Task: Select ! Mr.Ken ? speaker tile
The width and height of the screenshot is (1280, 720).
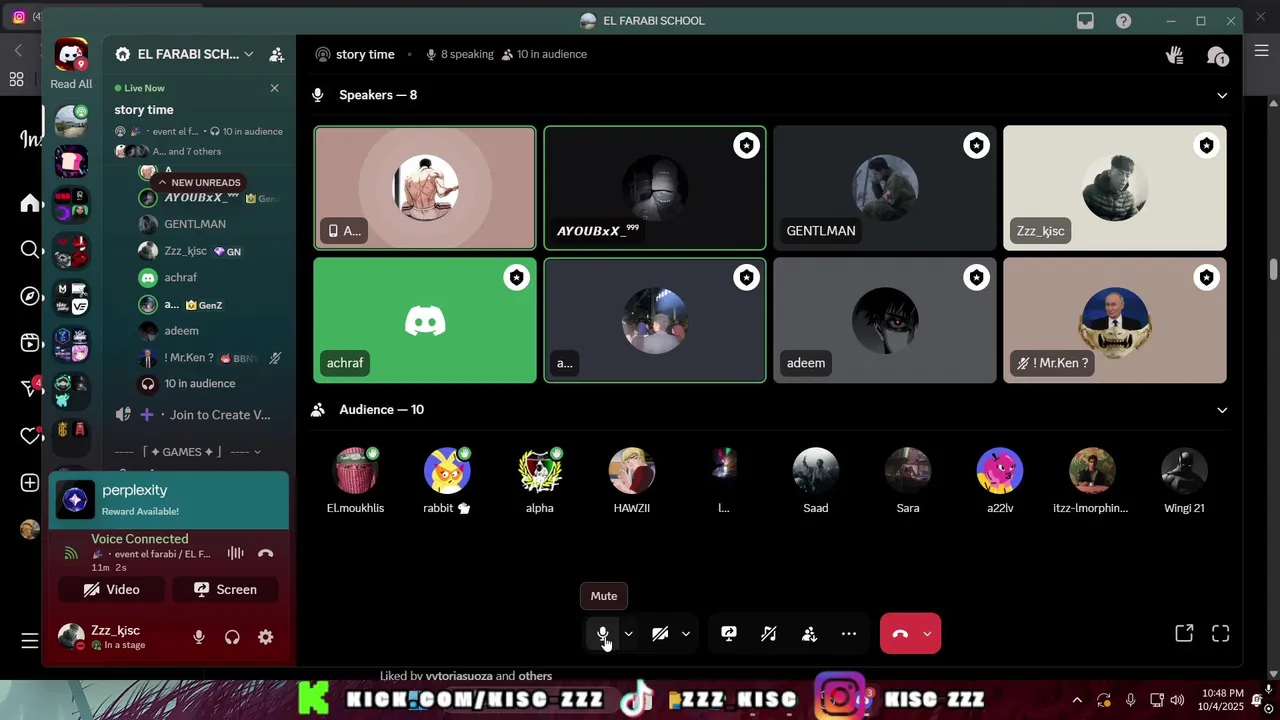Action: click(x=1115, y=320)
